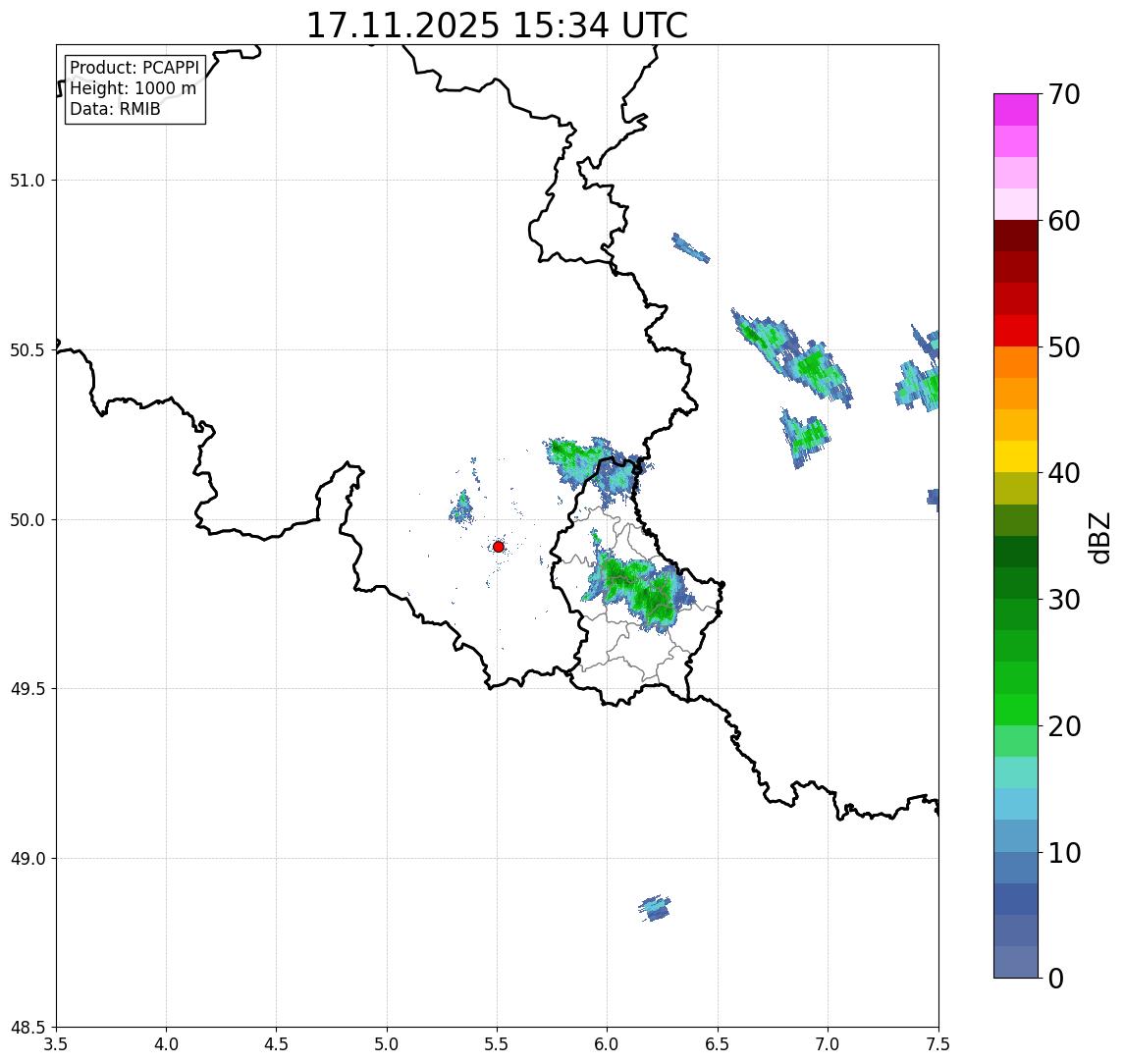Click the latitude axis label 51.0
The image size is (1124, 1064).
27,181
